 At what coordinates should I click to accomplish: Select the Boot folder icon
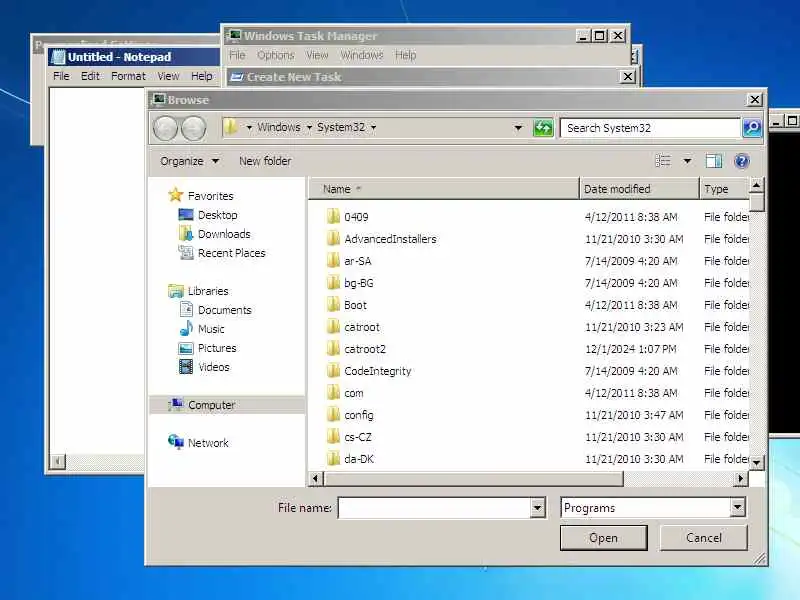pos(333,305)
